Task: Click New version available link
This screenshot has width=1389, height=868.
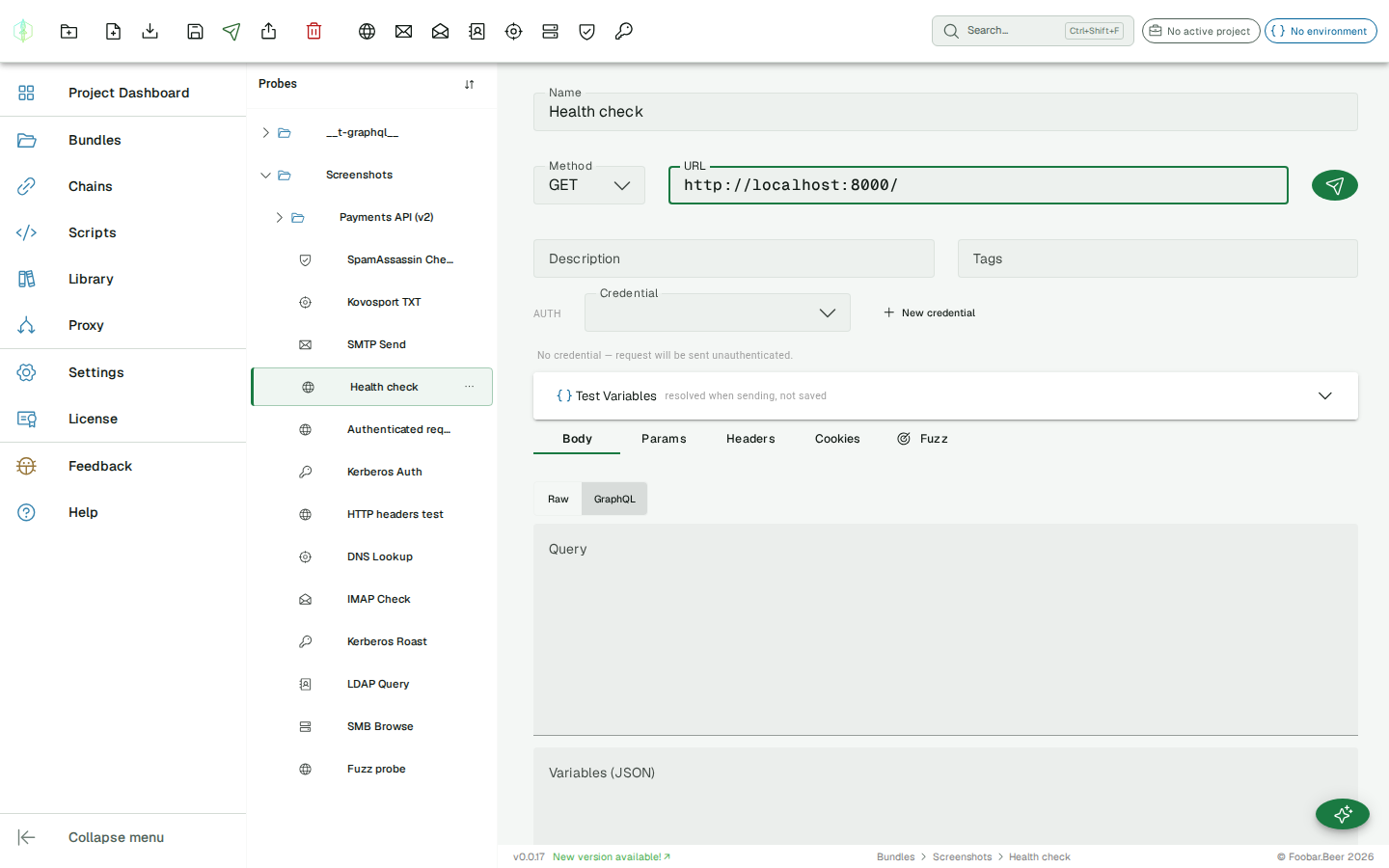Action: coord(612,856)
